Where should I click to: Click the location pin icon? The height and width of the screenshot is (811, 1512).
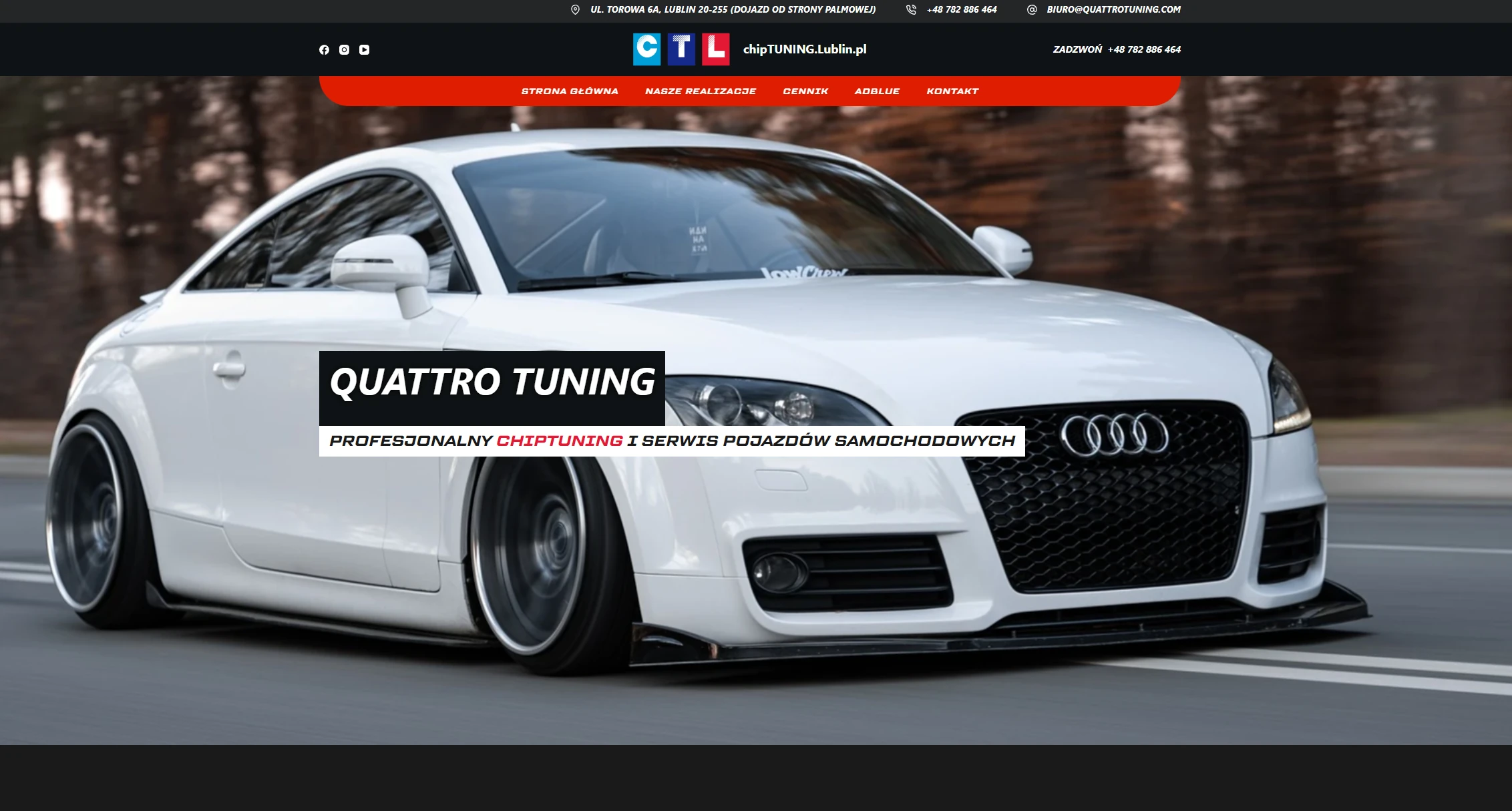pyautogui.click(x=575, y=9)
